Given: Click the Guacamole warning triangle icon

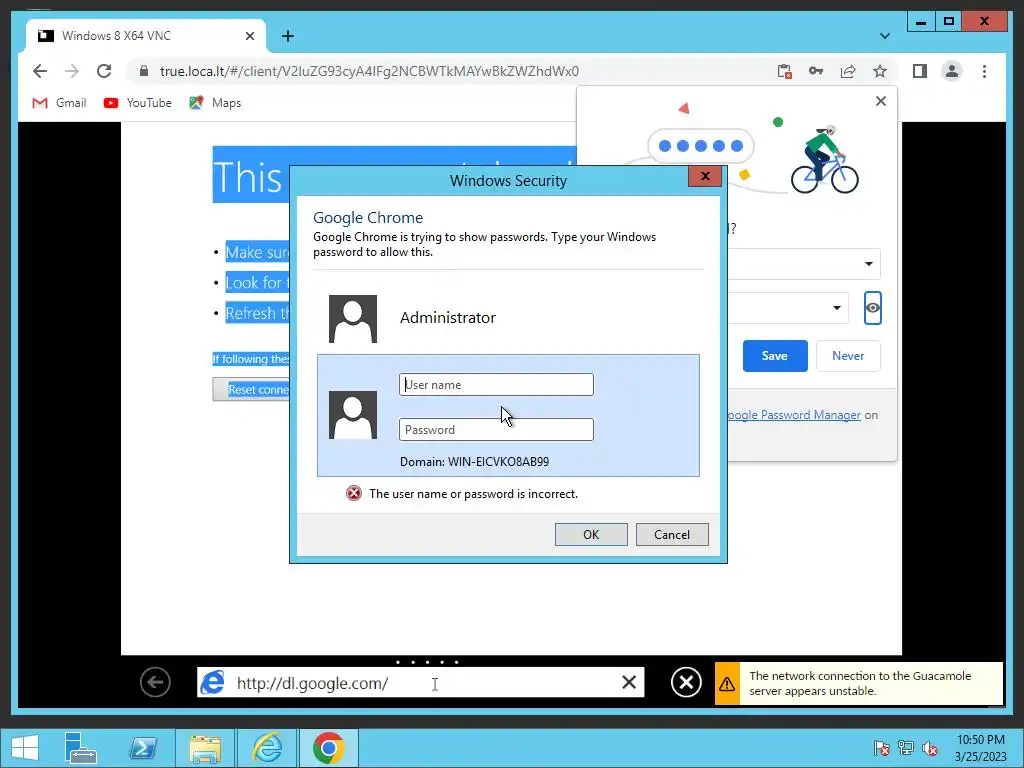Looking at the screenshot, I should pyautogui.click(x=727, y=684).
